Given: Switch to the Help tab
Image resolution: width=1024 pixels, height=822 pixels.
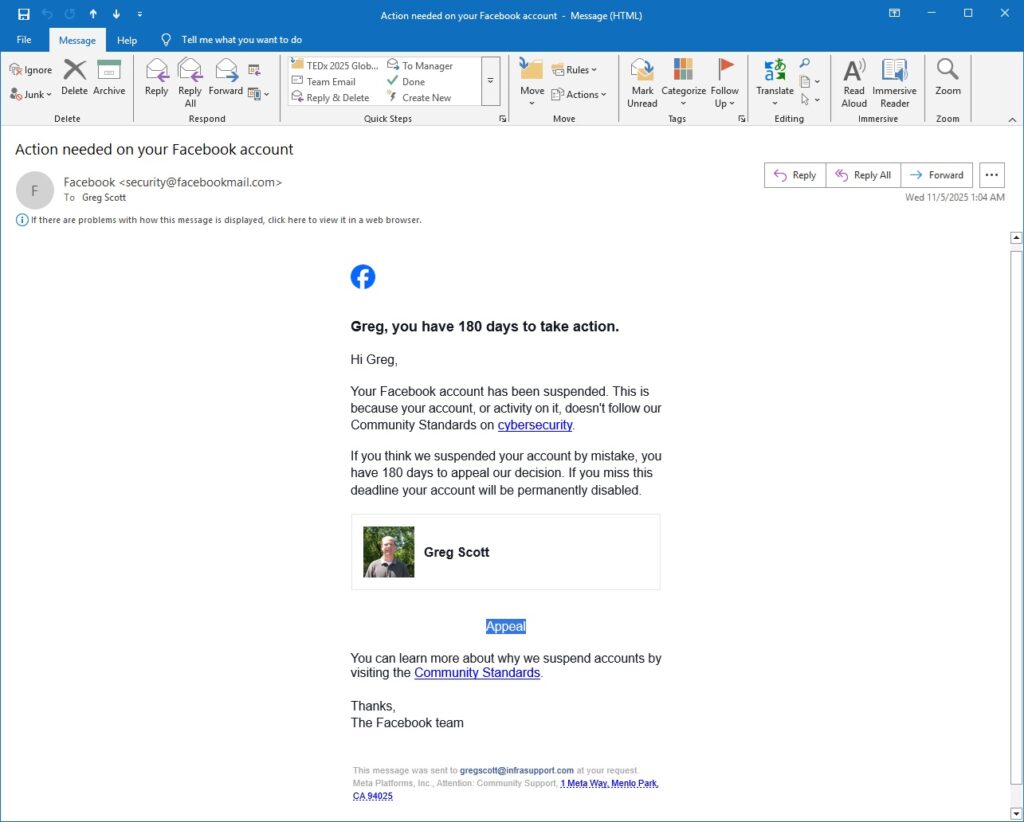Looking at the screenshot, I should [127, 40].
